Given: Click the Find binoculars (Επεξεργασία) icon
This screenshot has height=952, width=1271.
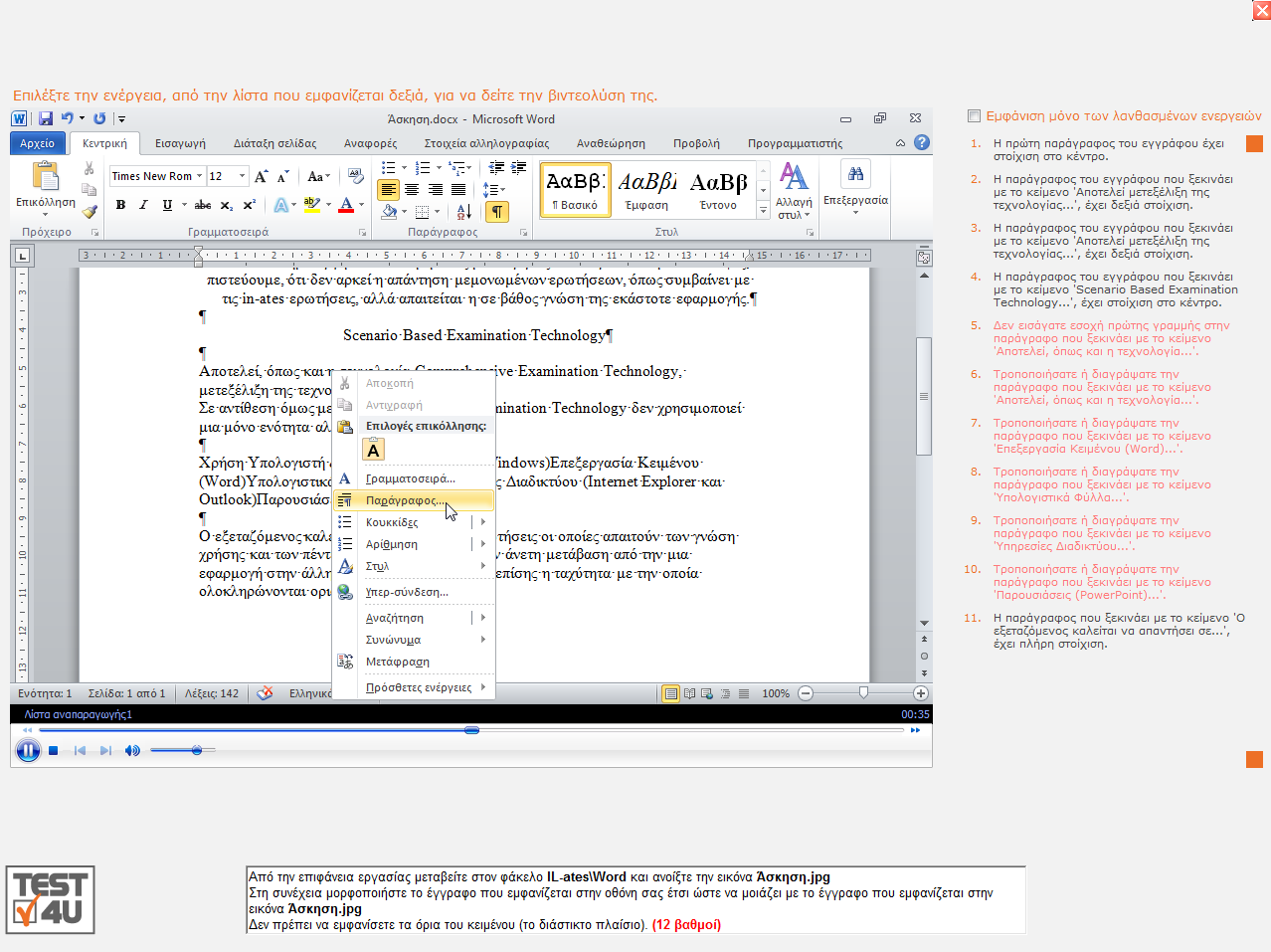Looking at the screenshot, I should [x=855, y=174].
